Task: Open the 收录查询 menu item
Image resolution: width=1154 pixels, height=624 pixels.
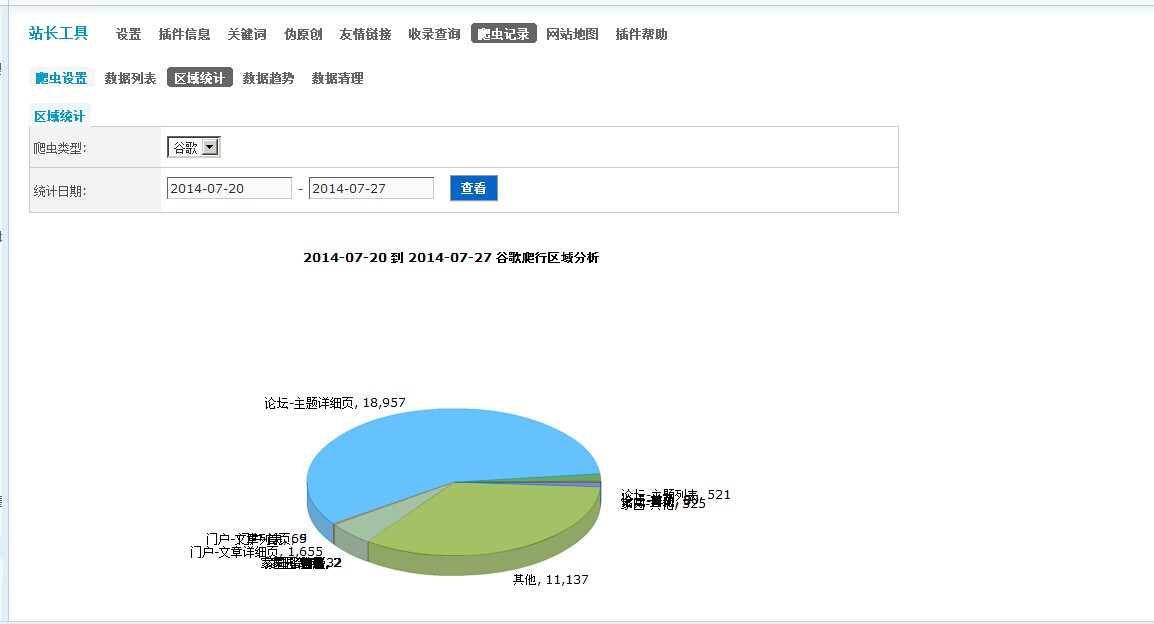Action: coord(434,34)
